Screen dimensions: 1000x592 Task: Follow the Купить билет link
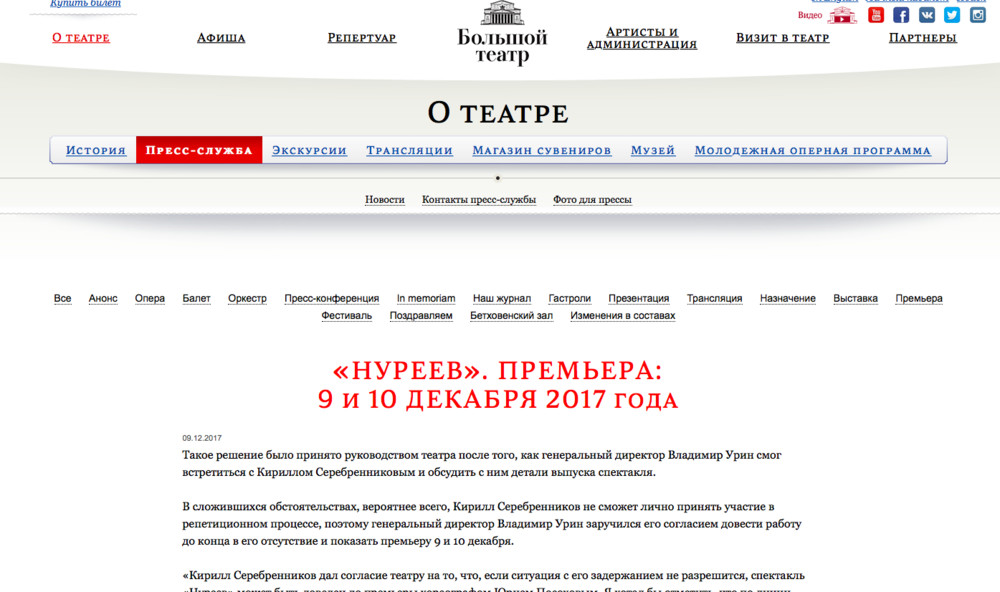click(x=85, y=4)
